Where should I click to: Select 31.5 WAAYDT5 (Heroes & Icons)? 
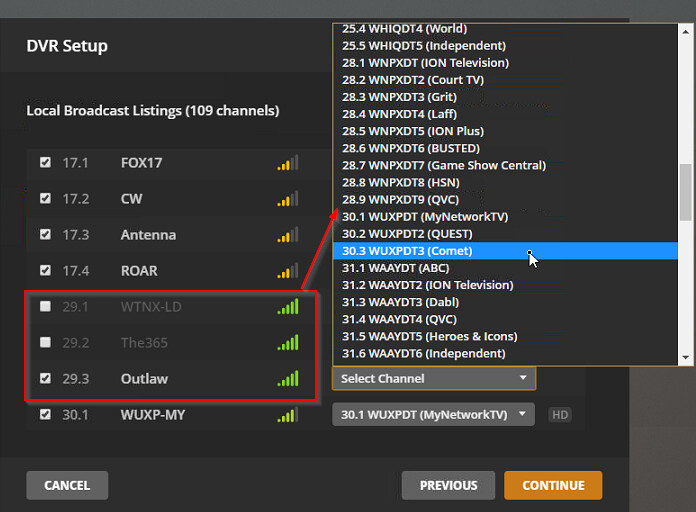[x=505, y=336]
